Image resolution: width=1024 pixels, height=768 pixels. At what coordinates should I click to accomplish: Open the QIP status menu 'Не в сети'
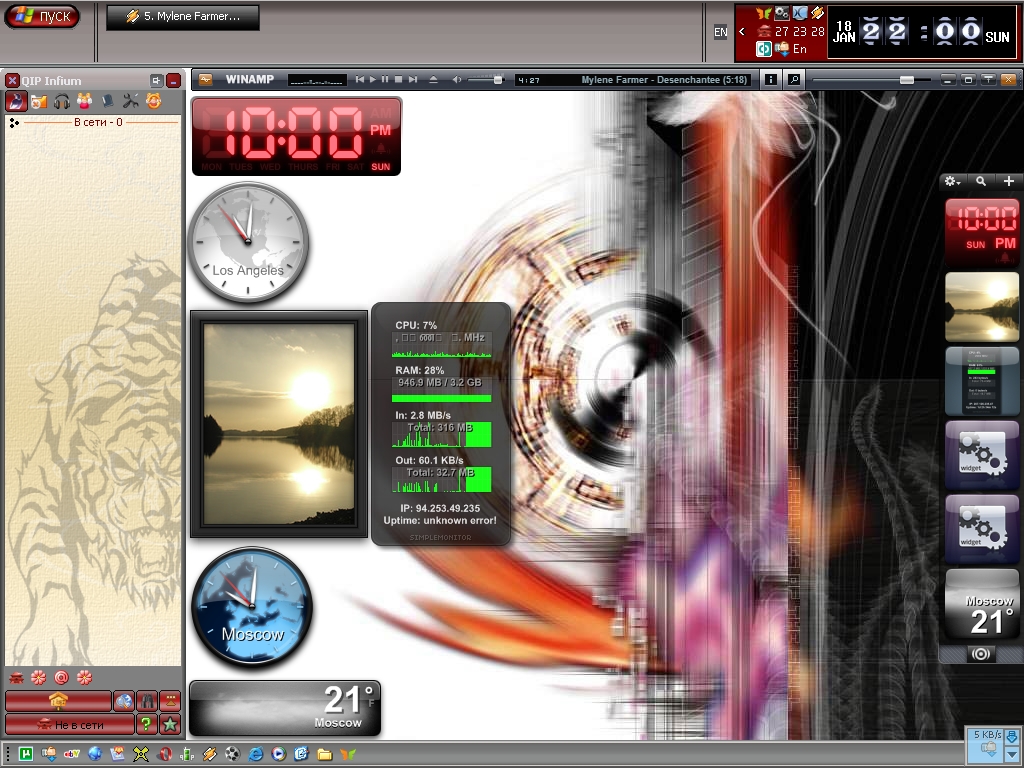pos(69,725)
